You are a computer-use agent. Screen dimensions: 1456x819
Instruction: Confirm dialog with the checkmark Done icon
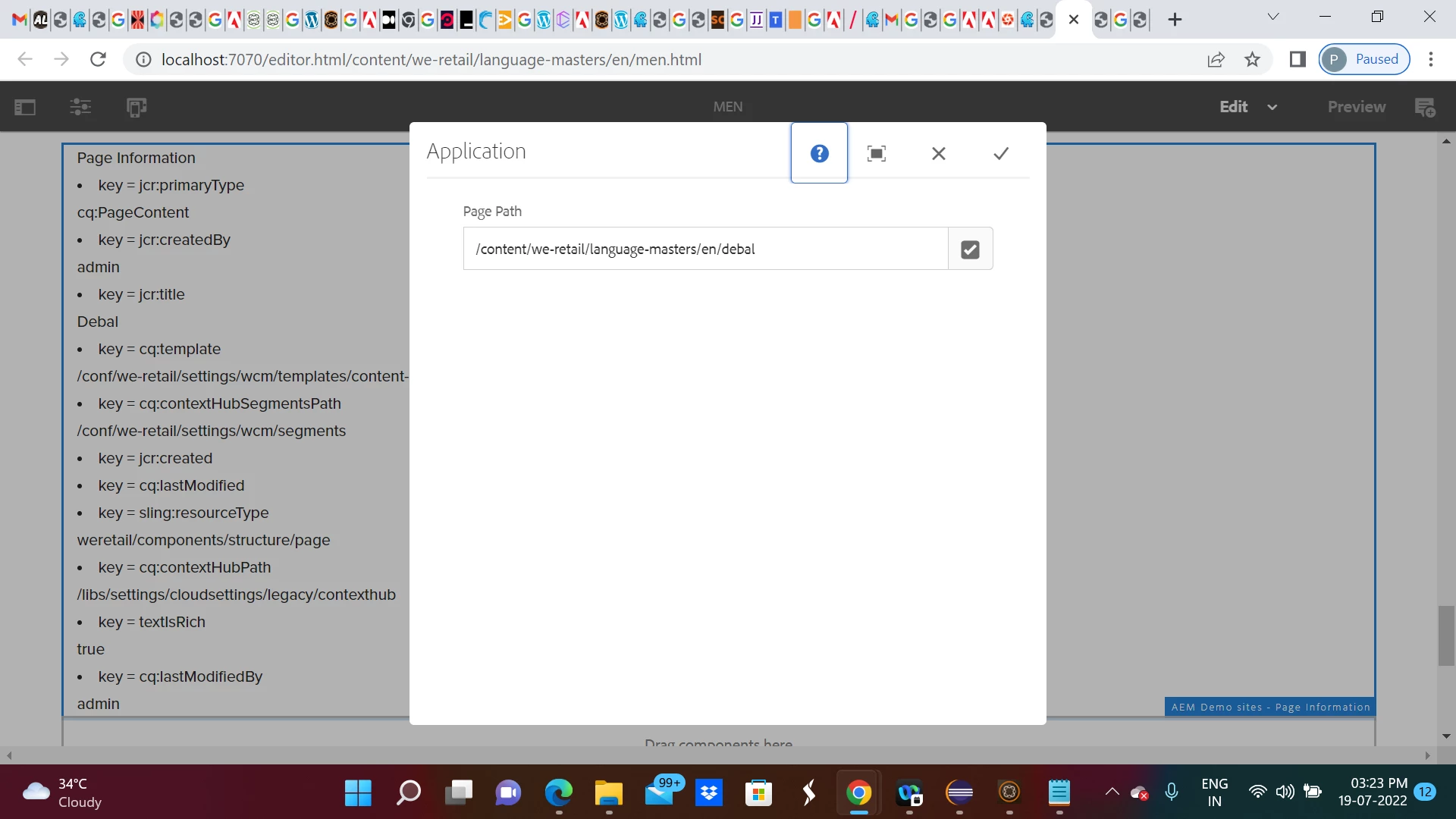(1001, 153)
